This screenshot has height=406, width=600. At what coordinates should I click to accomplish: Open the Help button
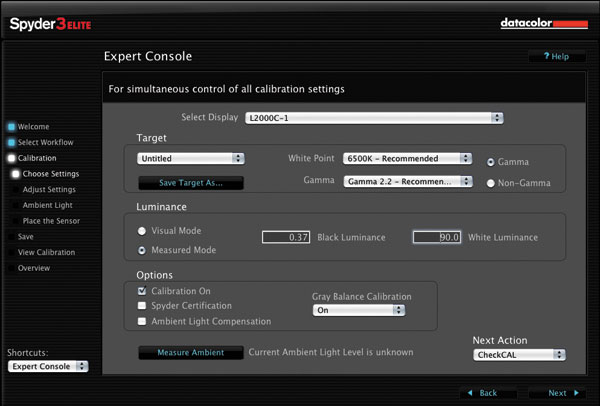coord(557,56)
